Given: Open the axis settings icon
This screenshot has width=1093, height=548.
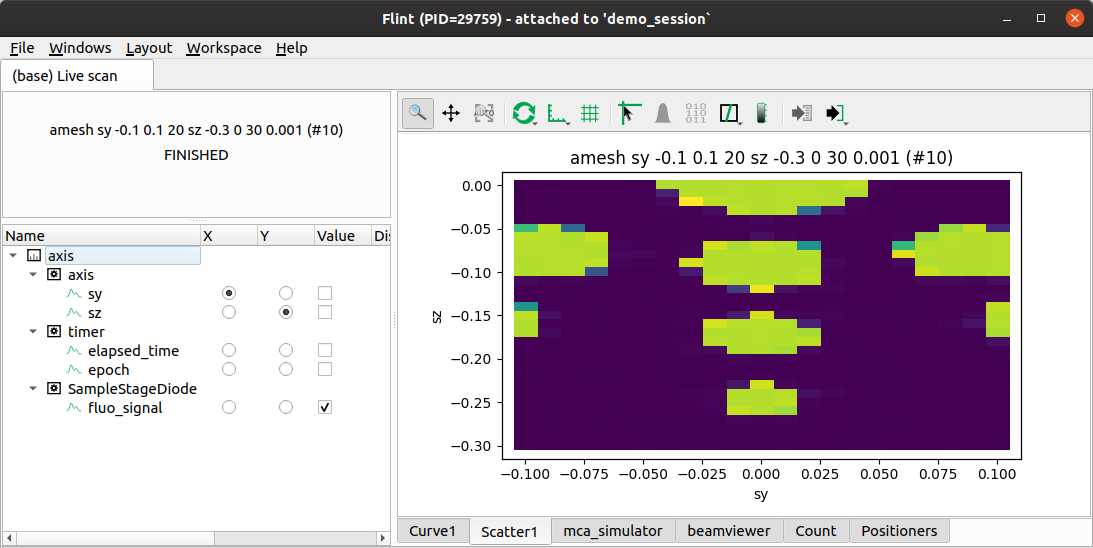Looking at the screenshot, I should pos(557,113).
